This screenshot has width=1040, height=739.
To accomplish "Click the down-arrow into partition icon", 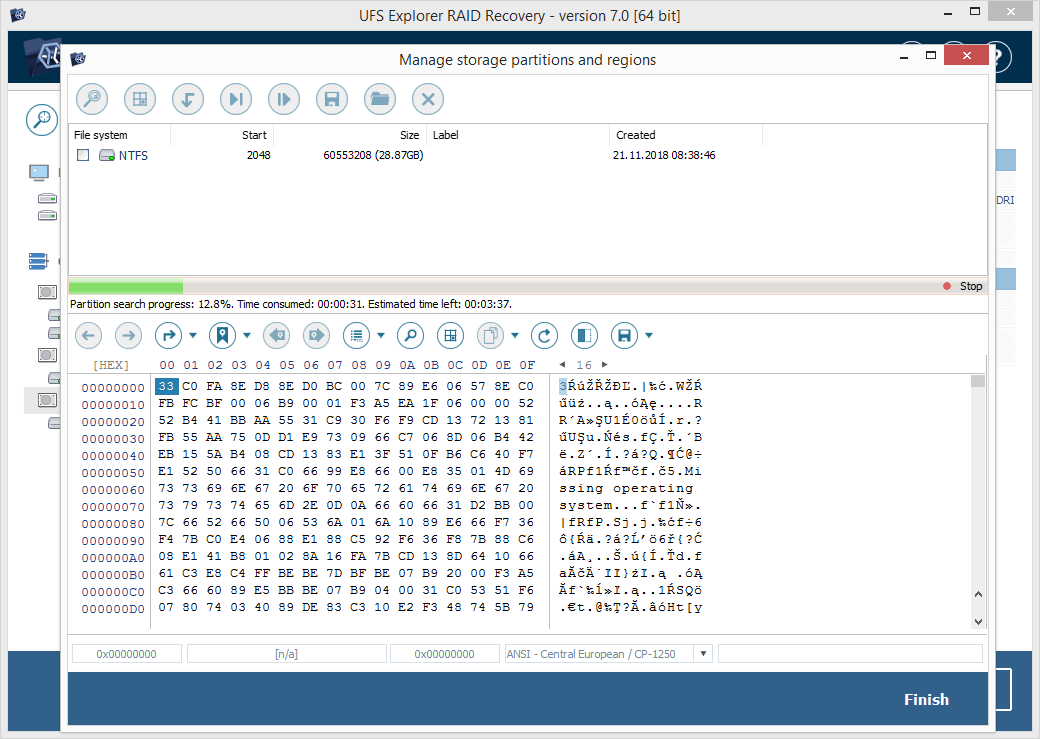I will tap(188, 100).
